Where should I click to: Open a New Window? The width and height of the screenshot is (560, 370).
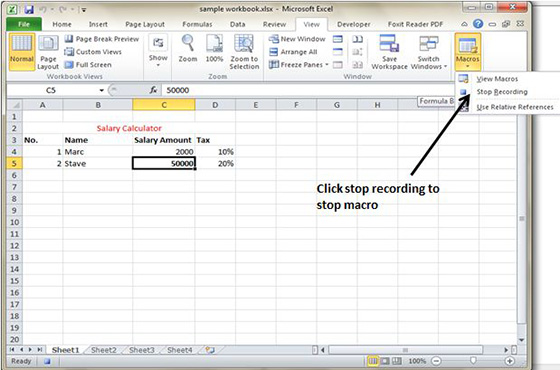tap(297, 39)
